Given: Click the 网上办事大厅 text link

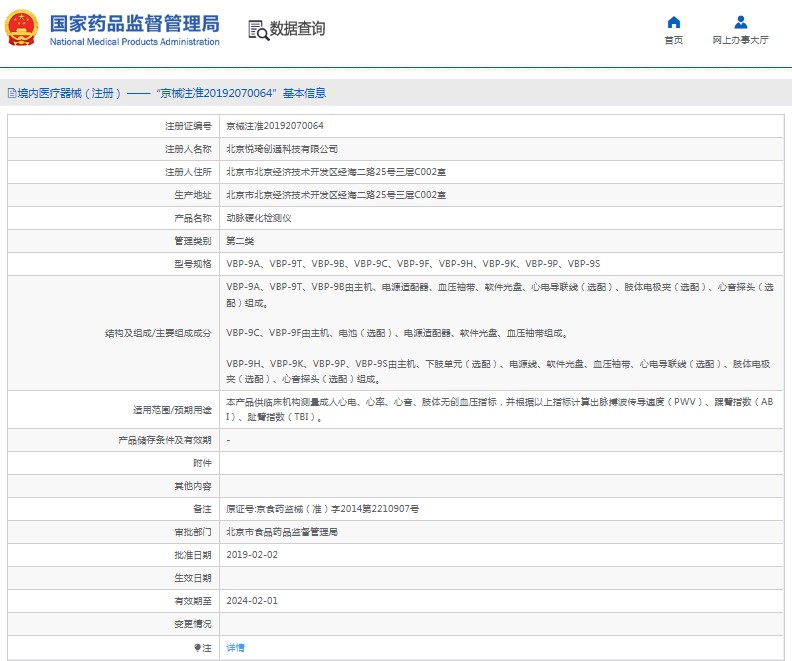Looking at the screenshot, I should [x=740, y=40].
